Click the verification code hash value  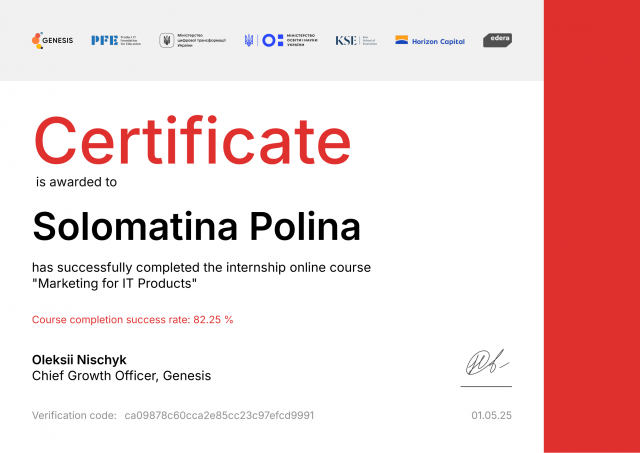pos(225,415)
